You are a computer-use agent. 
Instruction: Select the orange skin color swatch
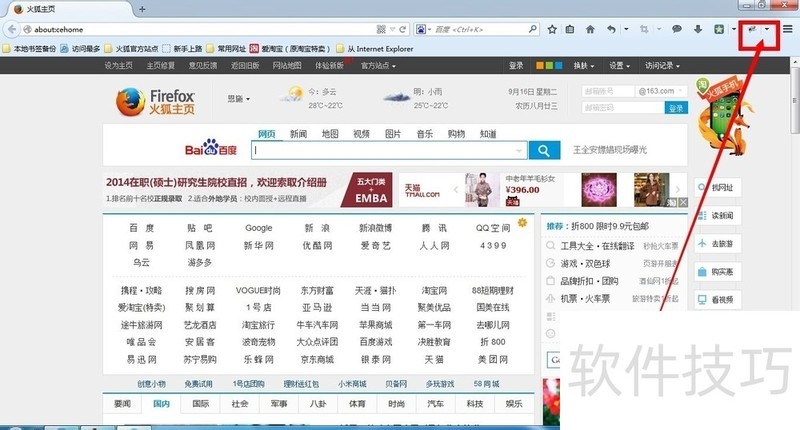[x=540, y=65]
